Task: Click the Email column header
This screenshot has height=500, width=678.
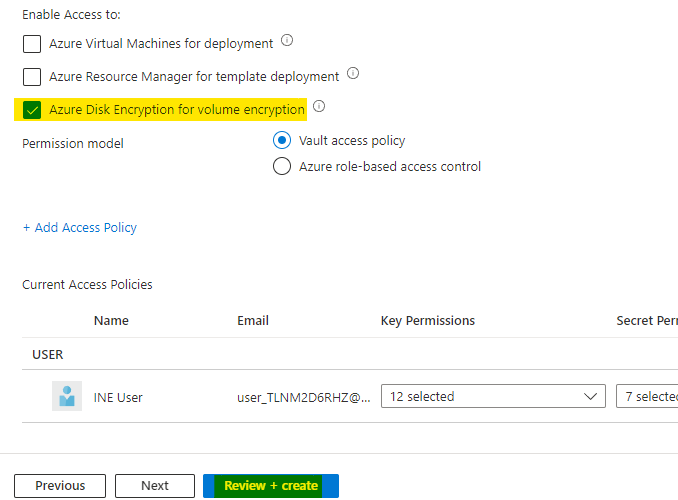Action: click(x=252, y=321)
